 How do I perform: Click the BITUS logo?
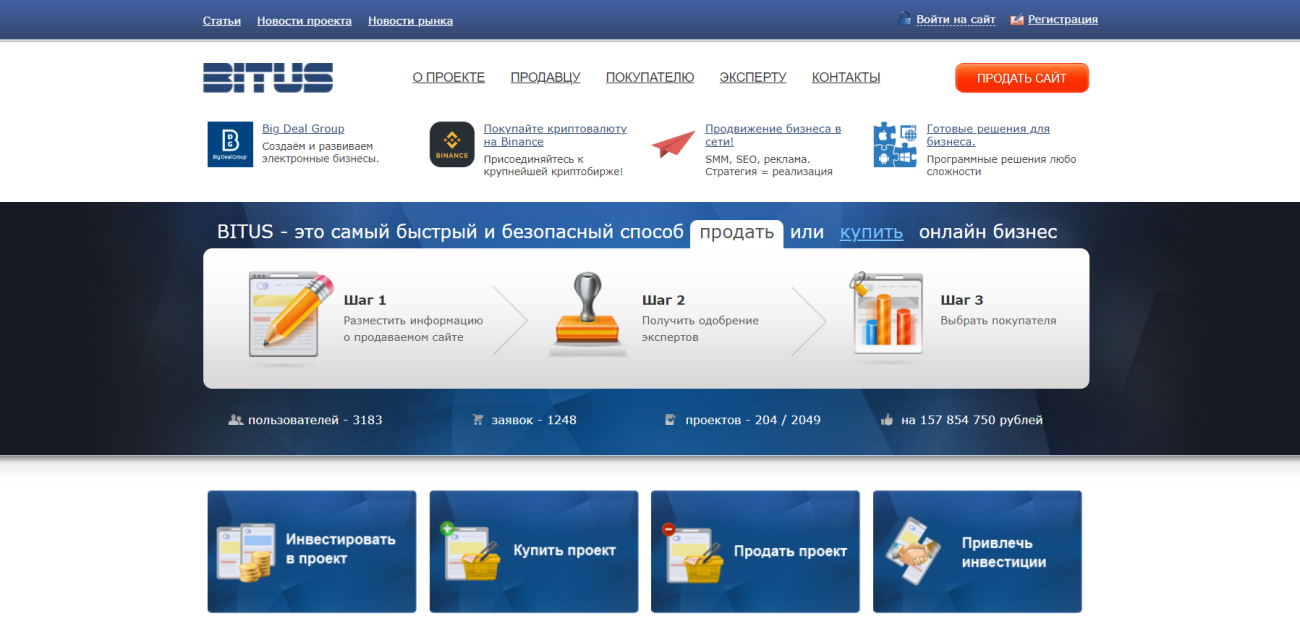coord(268,78)
